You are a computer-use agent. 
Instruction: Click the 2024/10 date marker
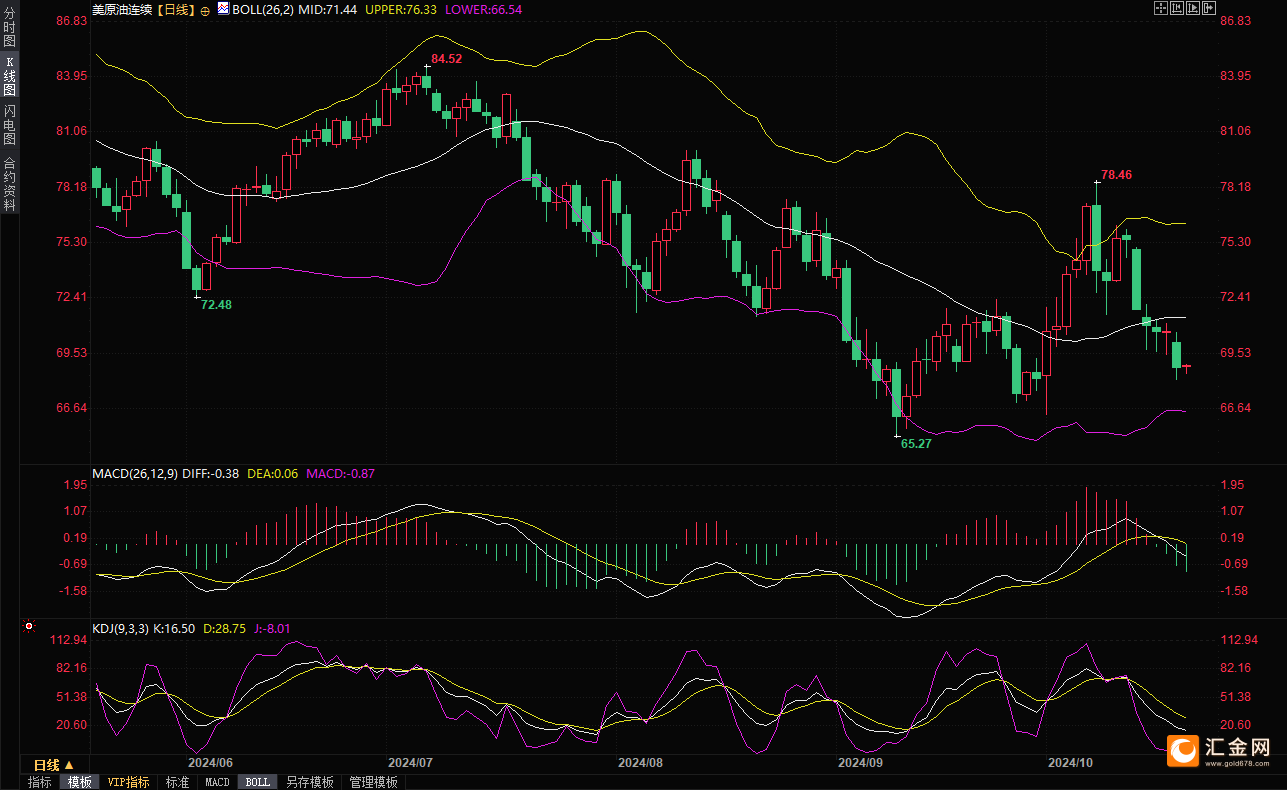click(1070, 763)
